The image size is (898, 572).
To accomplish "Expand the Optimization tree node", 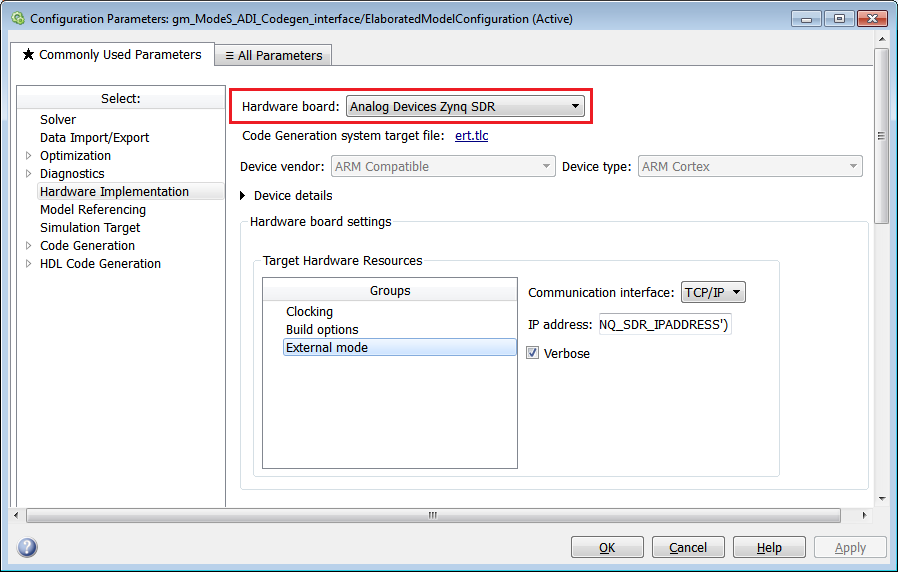I will [x=29, y=155].
